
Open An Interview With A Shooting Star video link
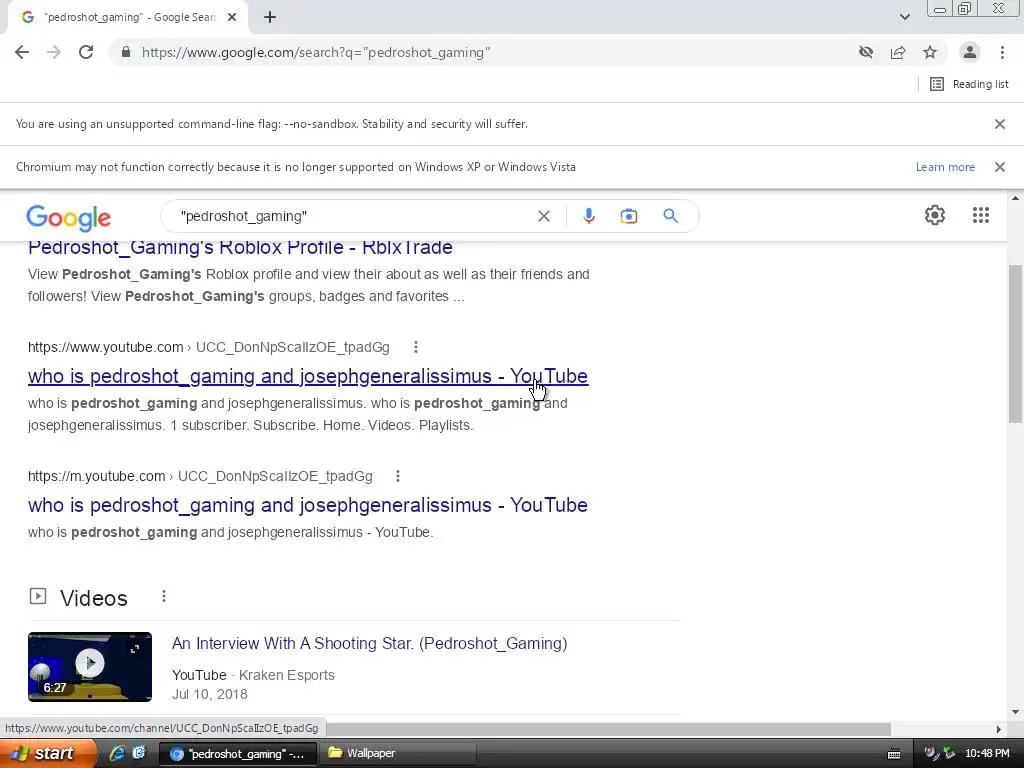coord(370,643)
